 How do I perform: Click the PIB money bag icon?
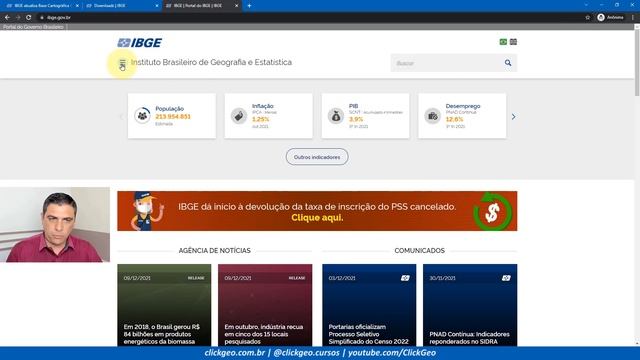click(x=336, y=116)
